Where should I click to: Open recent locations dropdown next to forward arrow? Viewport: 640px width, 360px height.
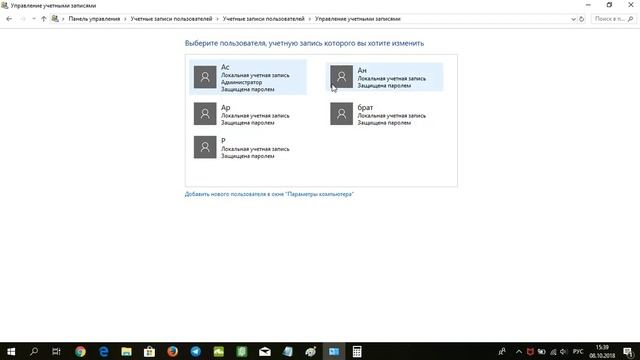pyautogui.click(x=33, y=19)
